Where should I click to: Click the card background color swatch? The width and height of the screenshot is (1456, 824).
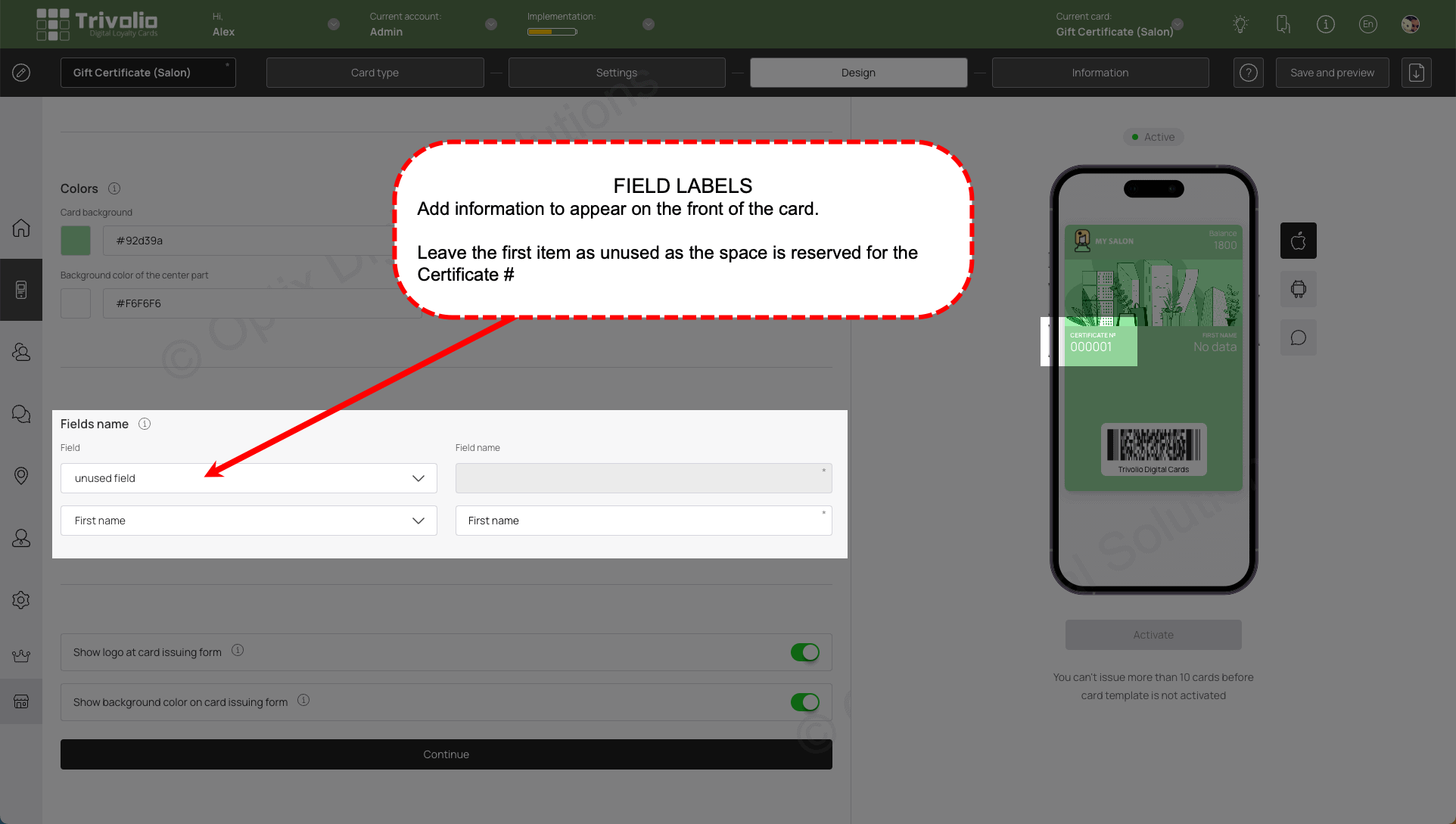tap(75, 240)
